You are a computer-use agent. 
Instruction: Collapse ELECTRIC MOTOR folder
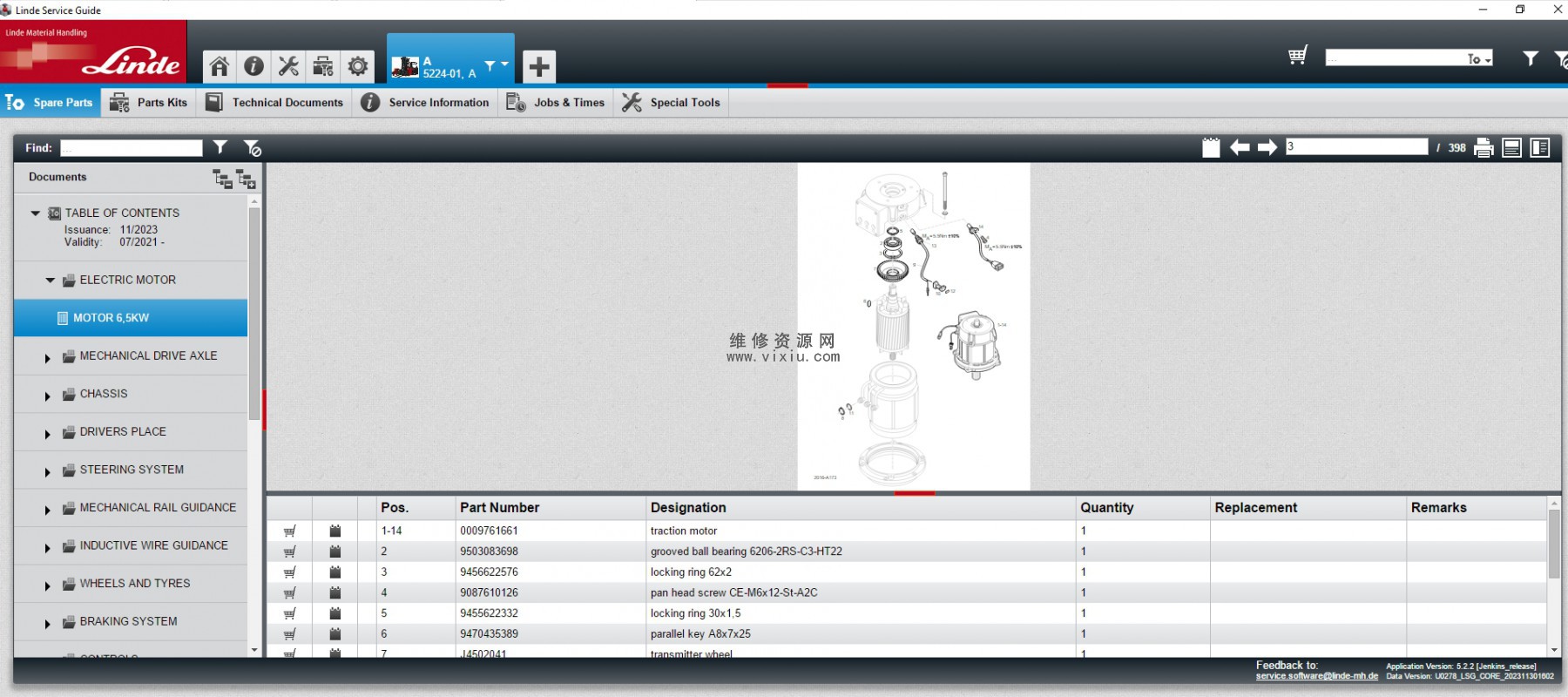[51, 281]
